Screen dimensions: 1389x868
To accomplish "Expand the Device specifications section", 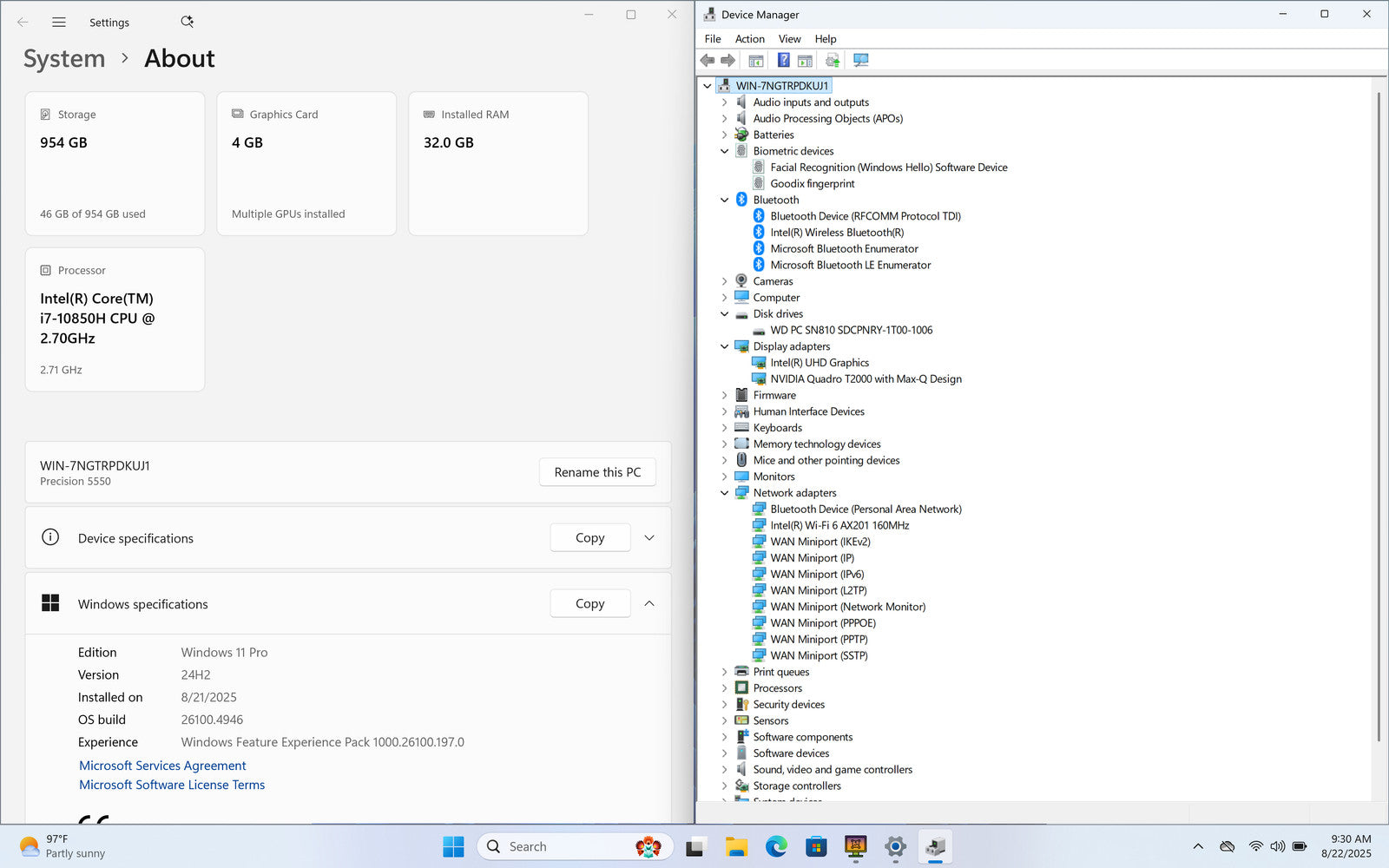I will (648, 538).
